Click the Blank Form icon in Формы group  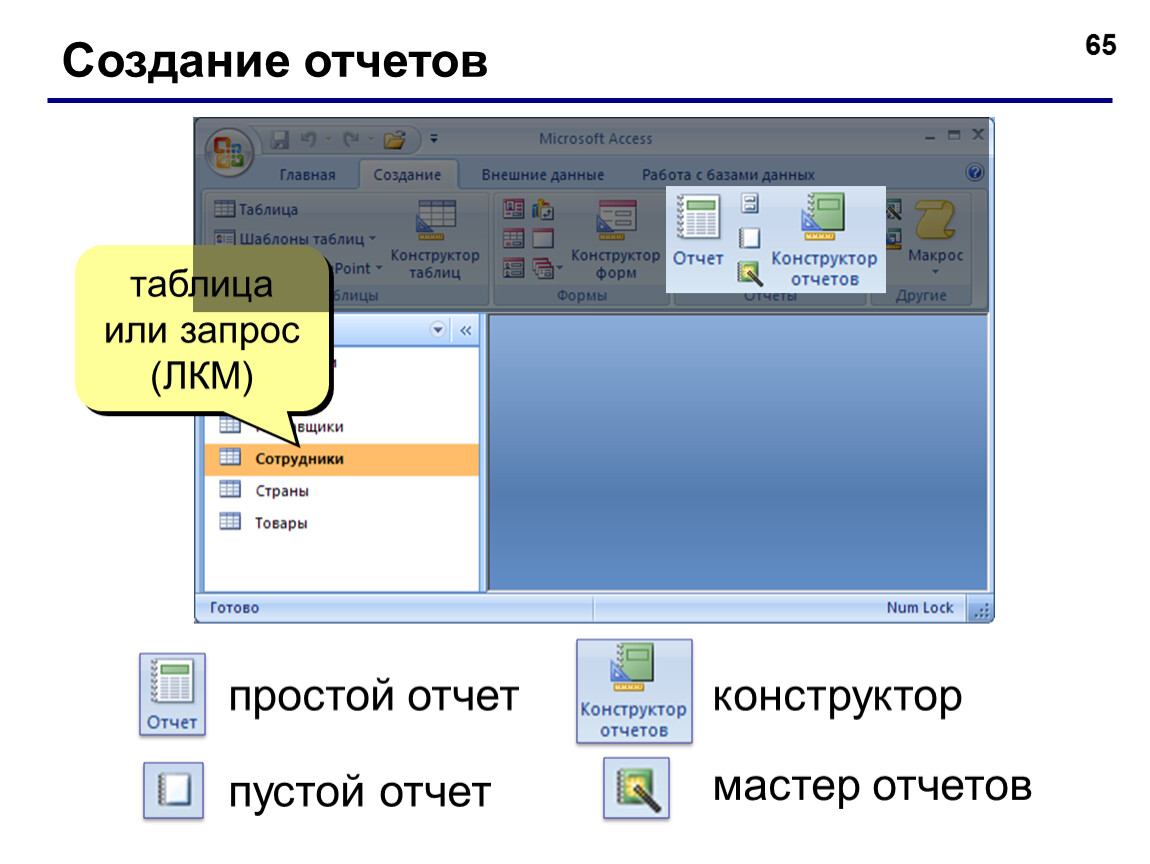pos(543,238)
